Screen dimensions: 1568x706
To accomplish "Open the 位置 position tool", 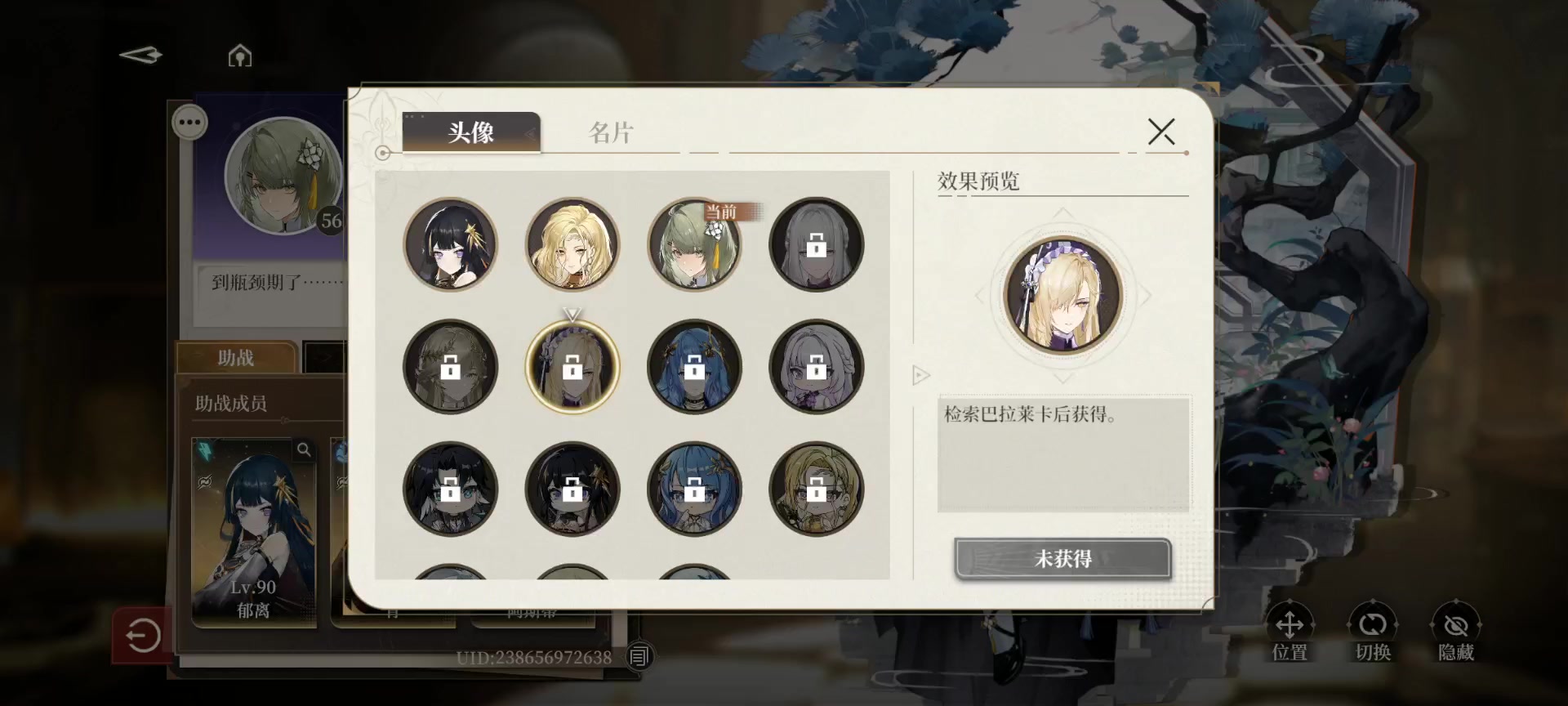I will pyautogui.click(x=1290, y=632).
